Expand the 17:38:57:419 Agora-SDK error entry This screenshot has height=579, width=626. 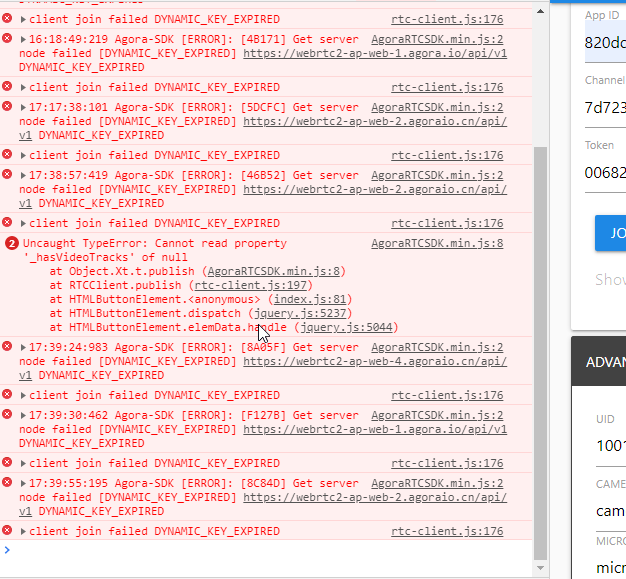tap(23, 175)
